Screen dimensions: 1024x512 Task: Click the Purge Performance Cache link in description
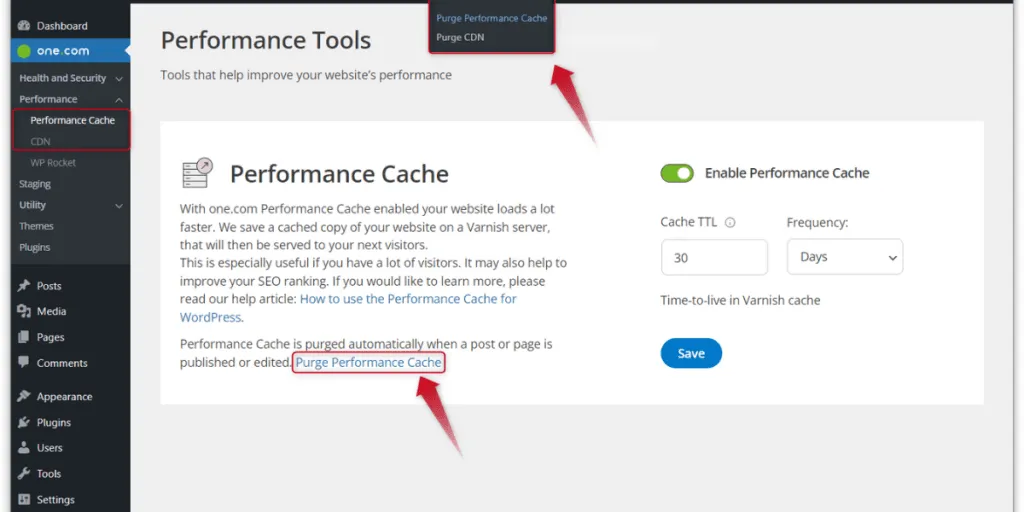(x=368, y=362)
